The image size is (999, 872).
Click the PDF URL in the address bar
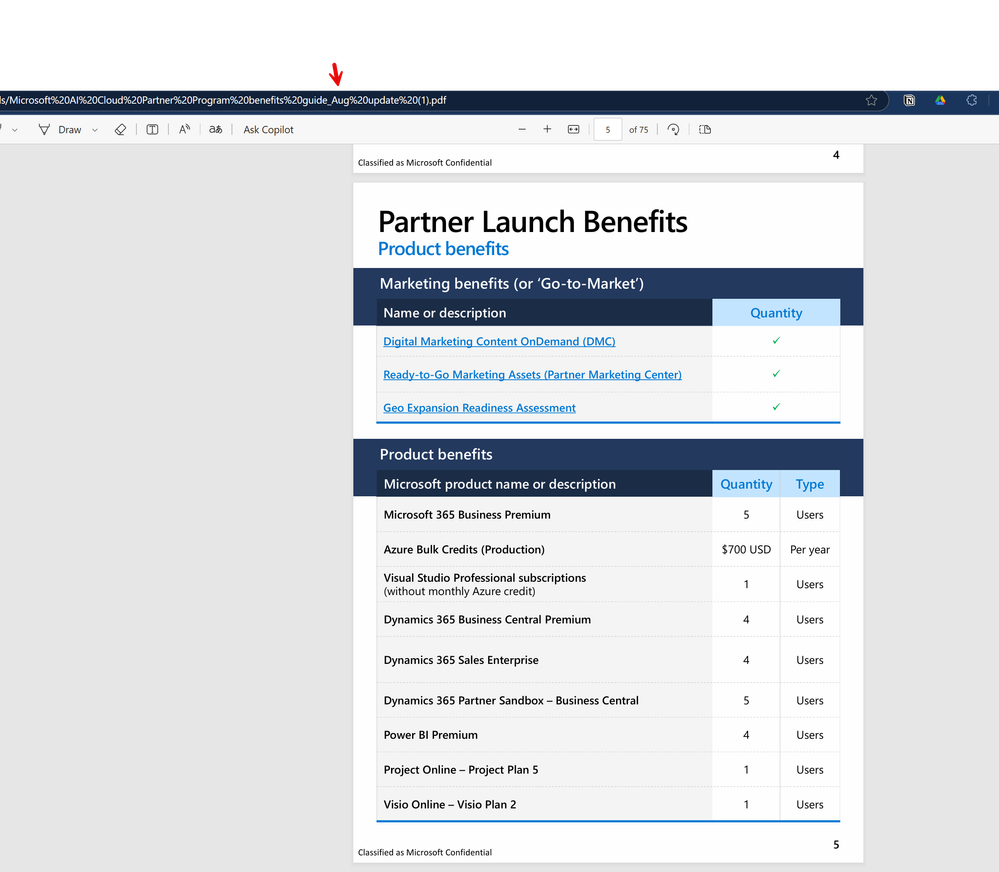click(x=223, y=100)
